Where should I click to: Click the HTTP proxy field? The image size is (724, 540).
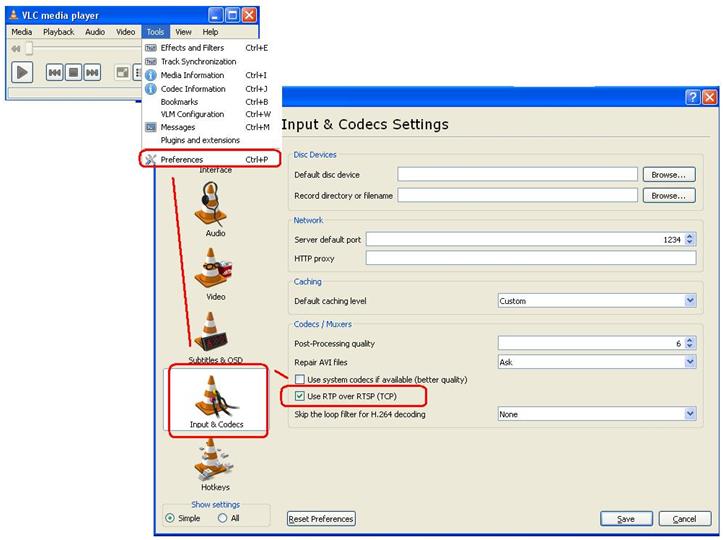pyautogui.click(x=531, y=258)
